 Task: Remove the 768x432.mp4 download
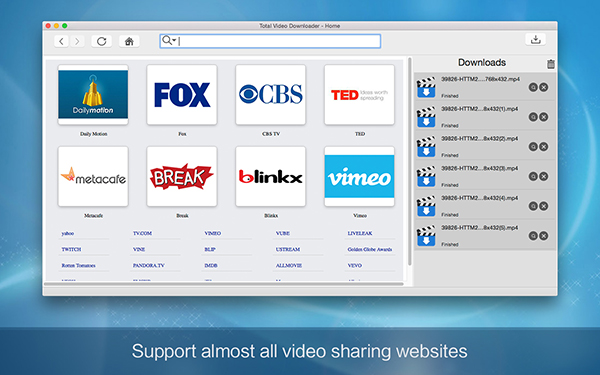[543, 87]
